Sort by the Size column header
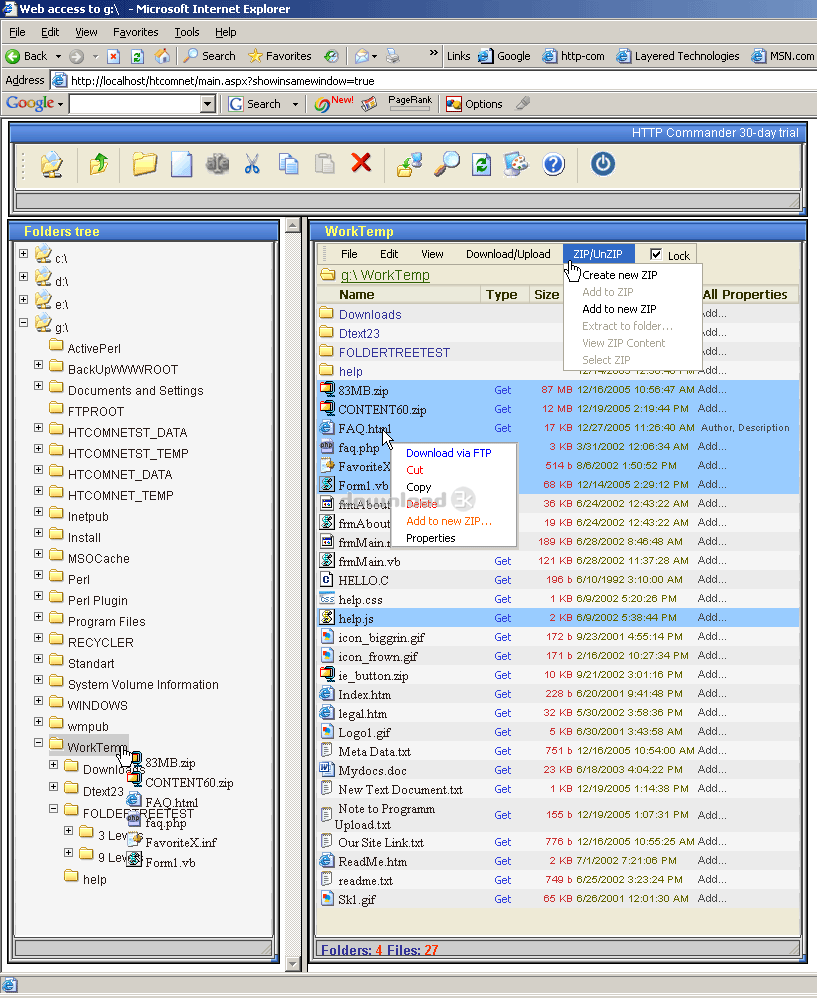 click(x=547, y=295)
